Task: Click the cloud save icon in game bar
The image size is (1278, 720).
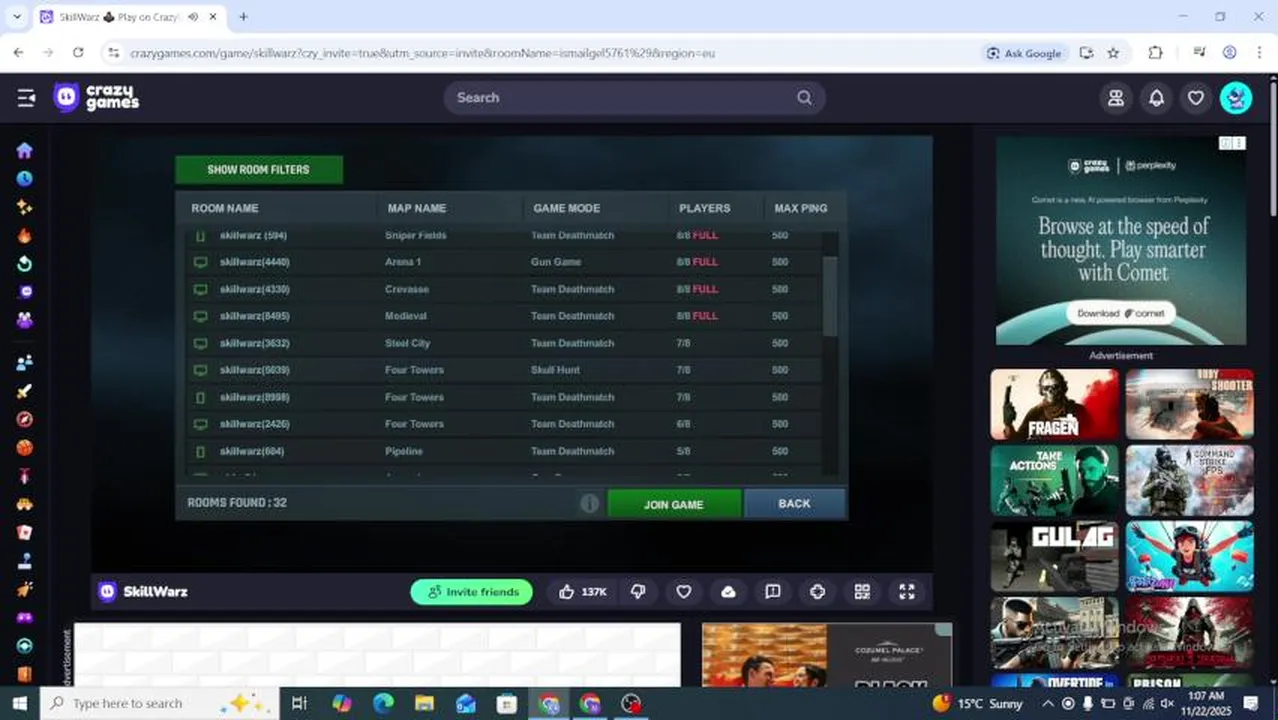Action: (729, 592)
